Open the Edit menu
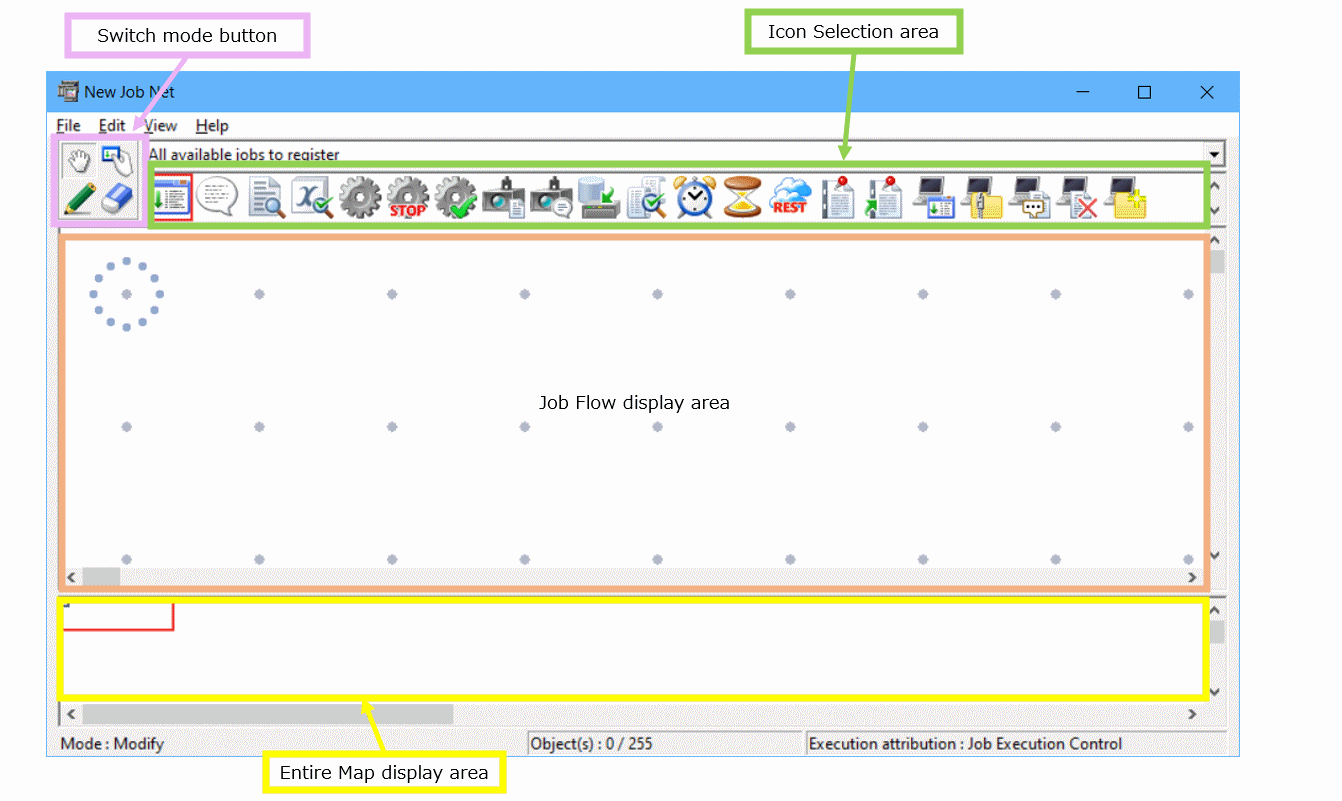Screen dimensions: 1342x801 click(112, 126)
